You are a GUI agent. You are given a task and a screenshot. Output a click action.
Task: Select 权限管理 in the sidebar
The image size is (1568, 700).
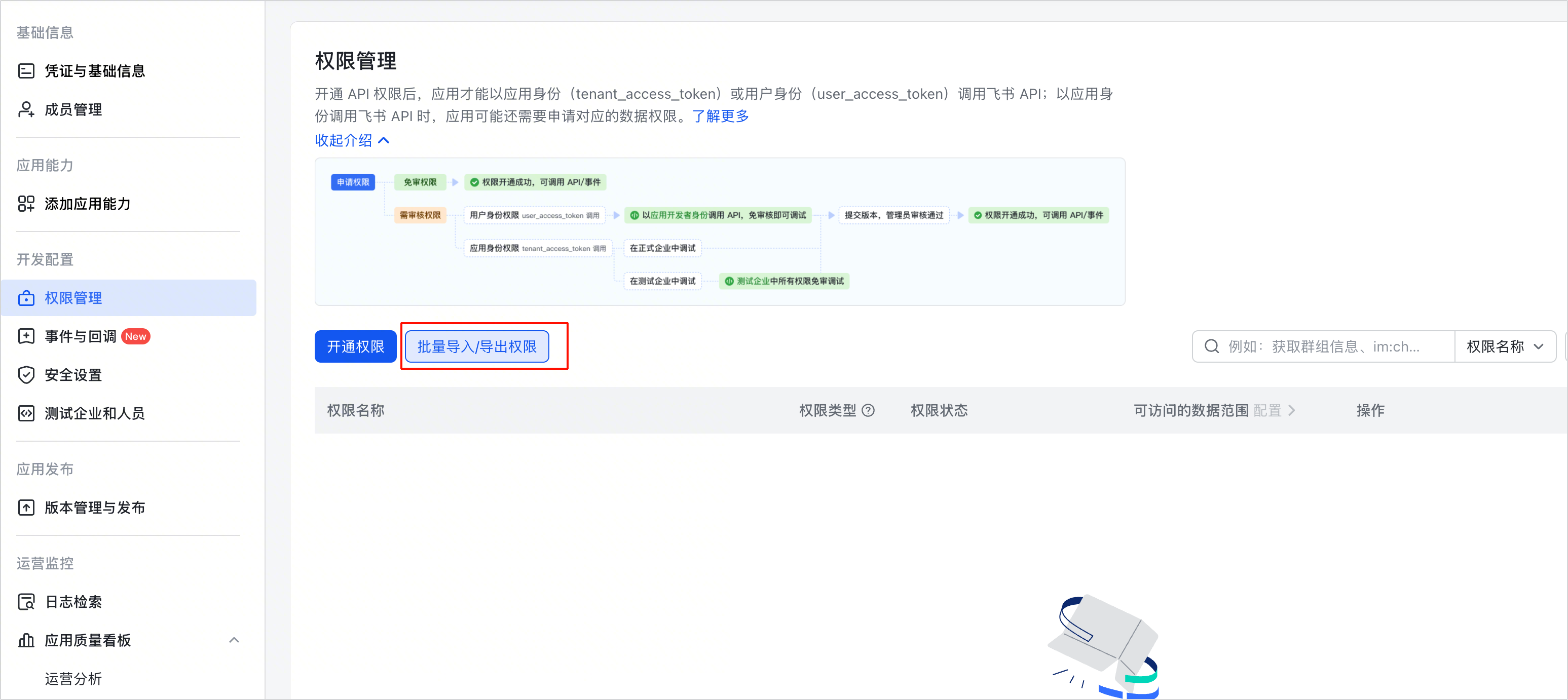[129, 298]
